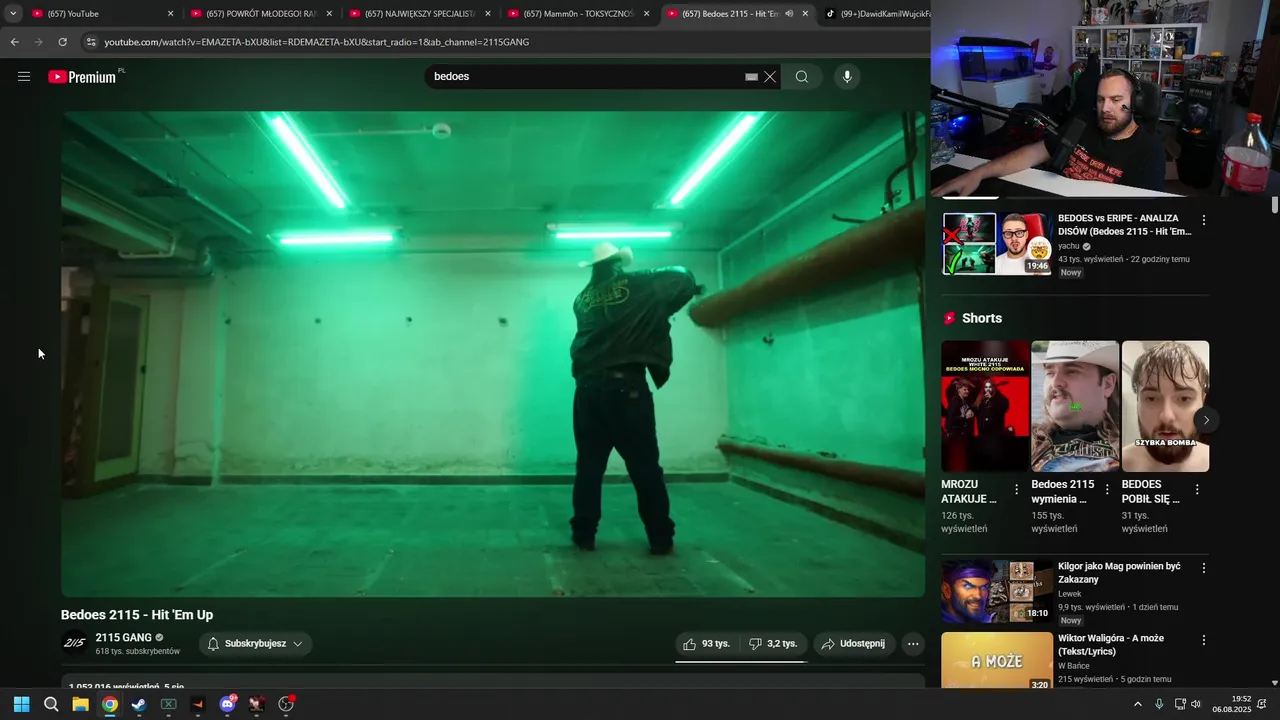Open BEDOES vs ERIPE video thumbnail
Viewport: 1280px width, 720px height.
tap(997, 243)
